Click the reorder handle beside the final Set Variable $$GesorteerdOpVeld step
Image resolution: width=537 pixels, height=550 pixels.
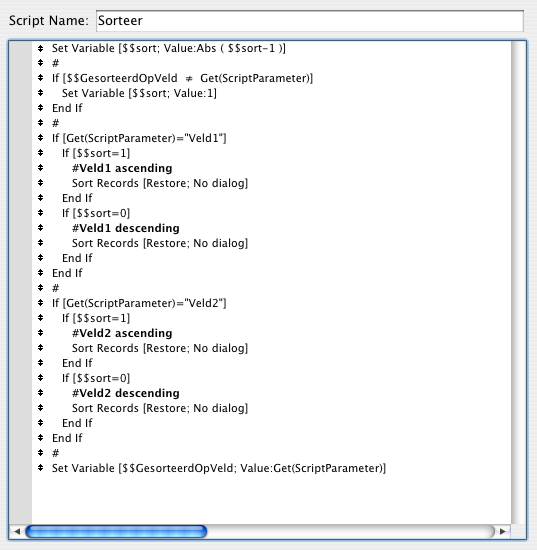[x=40, y=468]
